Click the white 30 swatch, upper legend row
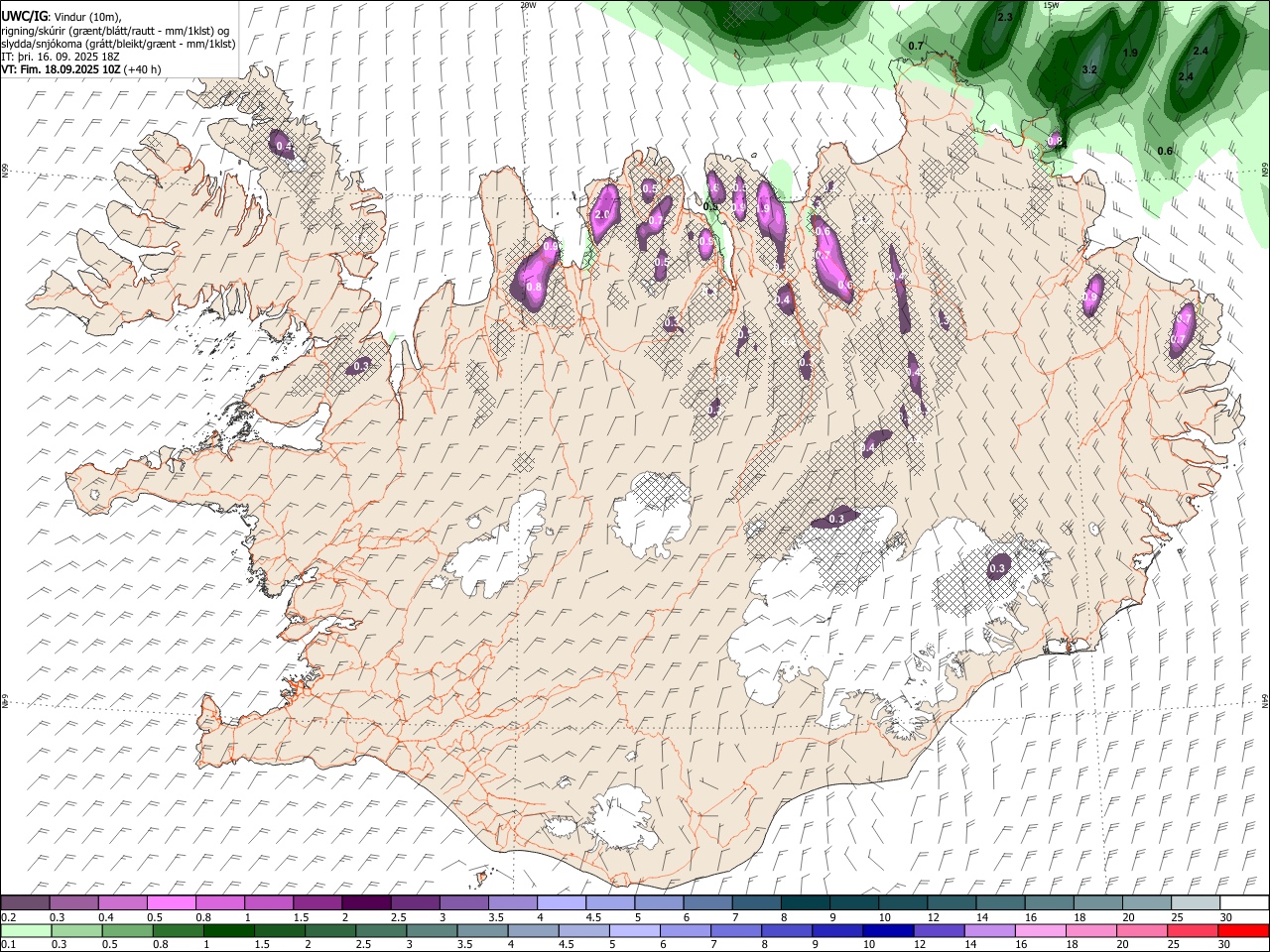The image size is (1270, 952). pyautogui.click(x=1244, y=902)
